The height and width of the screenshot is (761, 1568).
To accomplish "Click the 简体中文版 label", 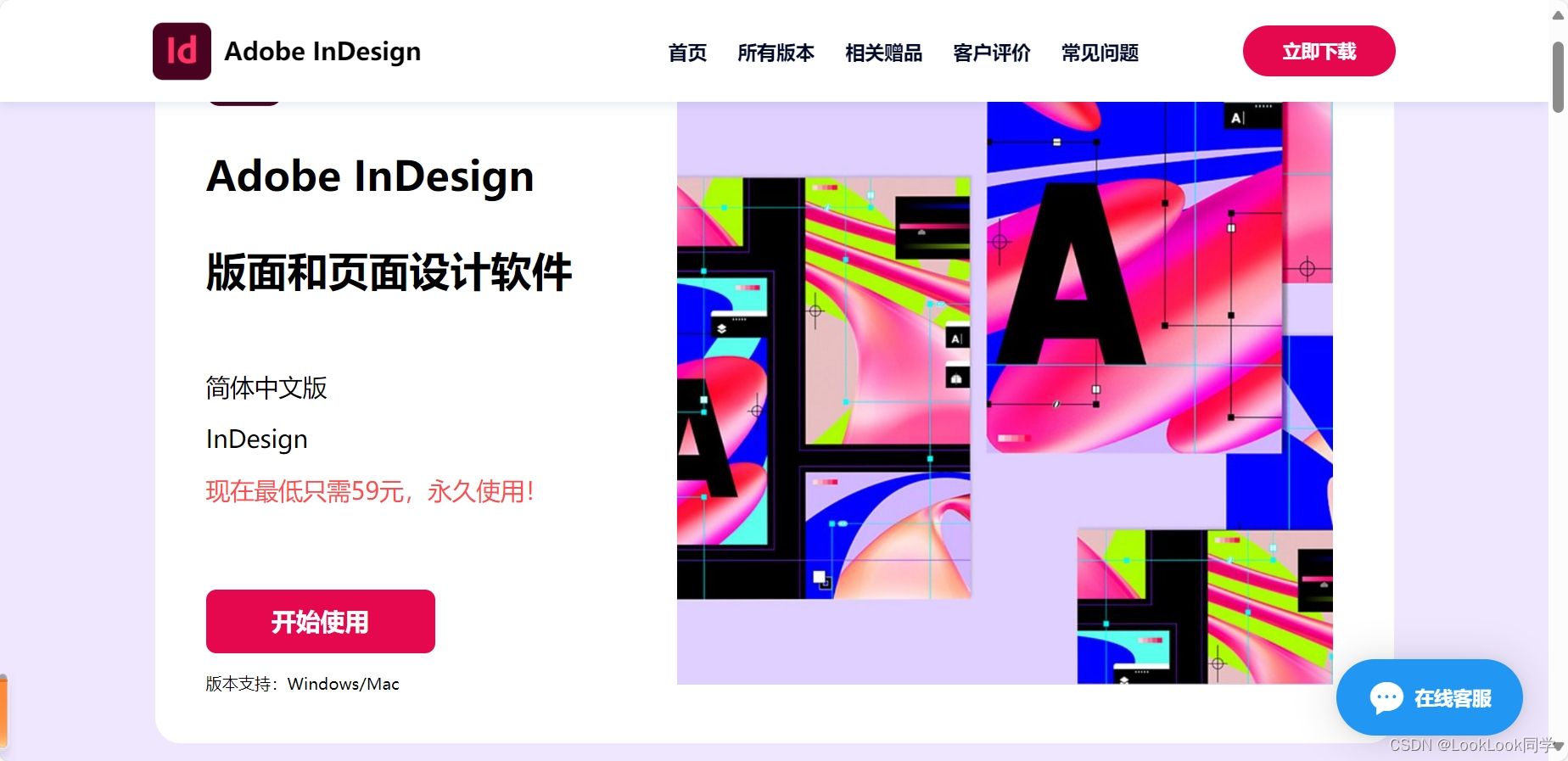I will coord(266,388).
